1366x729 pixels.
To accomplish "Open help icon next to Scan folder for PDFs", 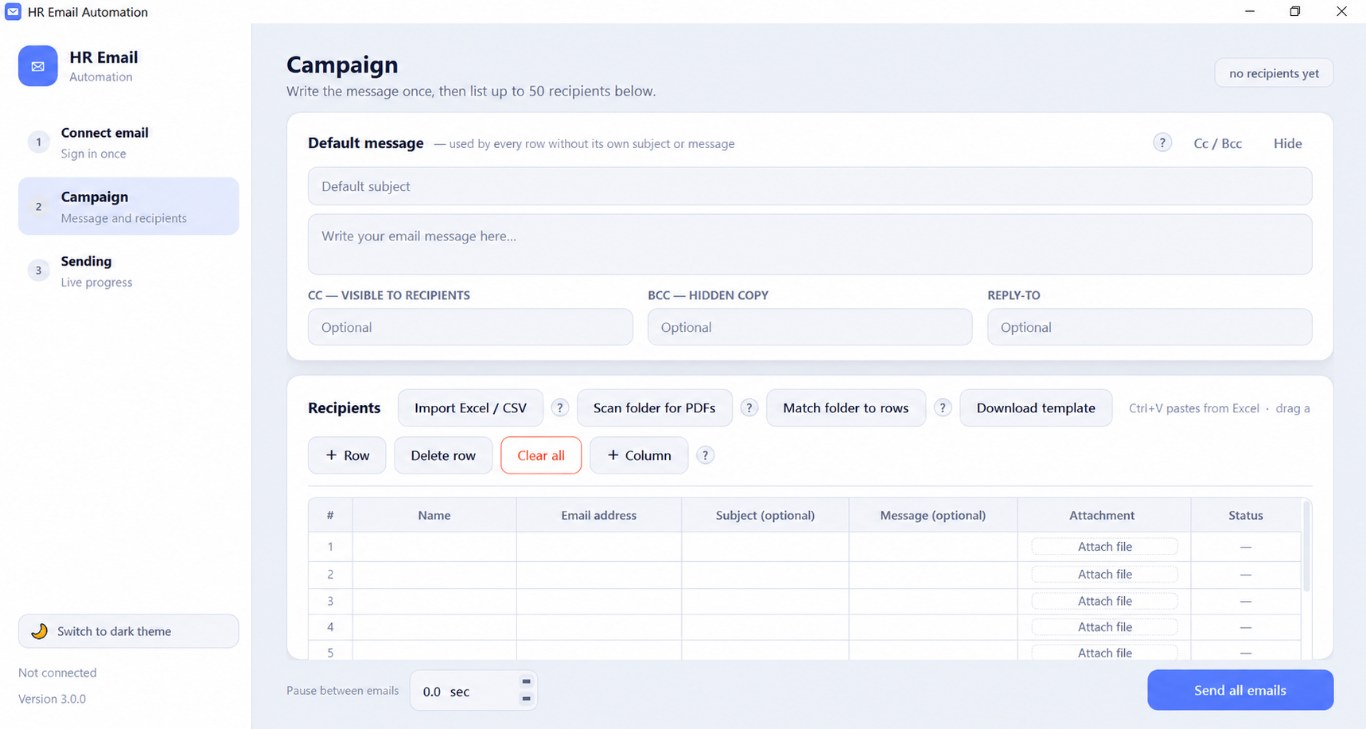I will [x=749, y=408].
